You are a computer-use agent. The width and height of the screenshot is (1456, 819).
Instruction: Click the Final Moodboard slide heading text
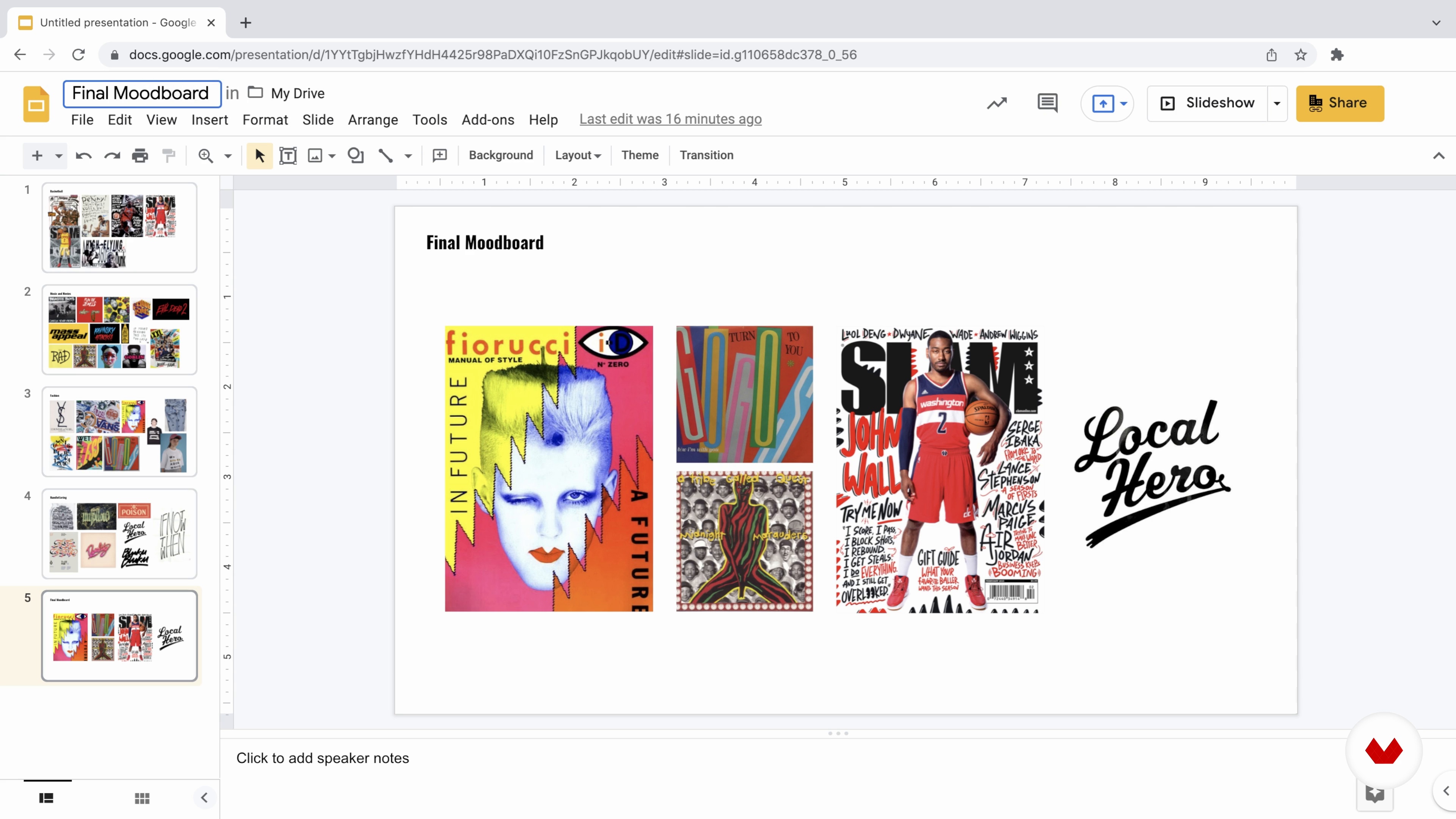click(485, 243)
